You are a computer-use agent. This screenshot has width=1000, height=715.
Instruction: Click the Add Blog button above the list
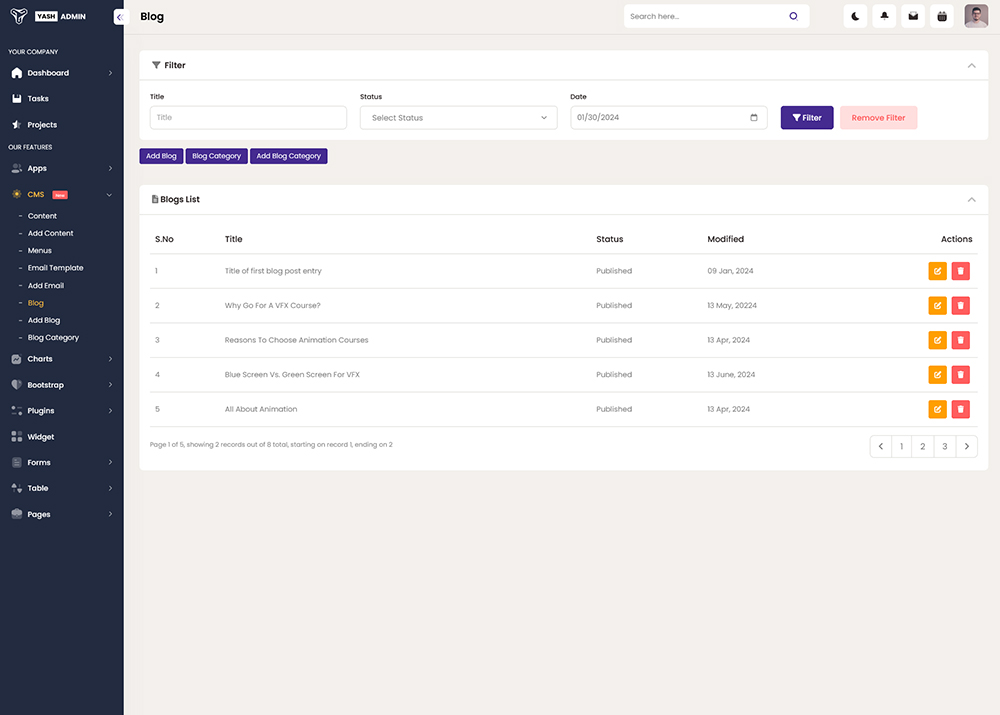coord(161,156)
